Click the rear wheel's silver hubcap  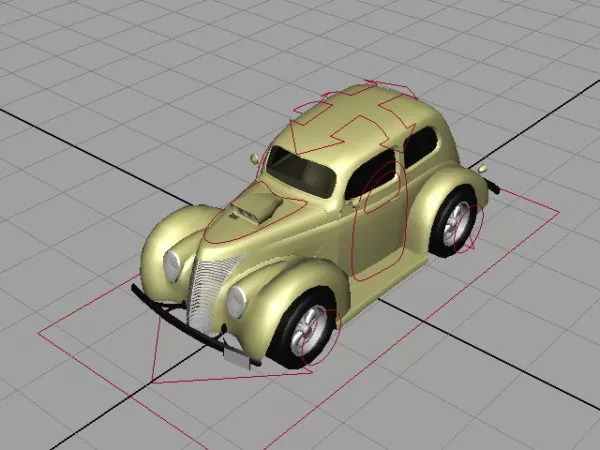(x=457, y=223)
